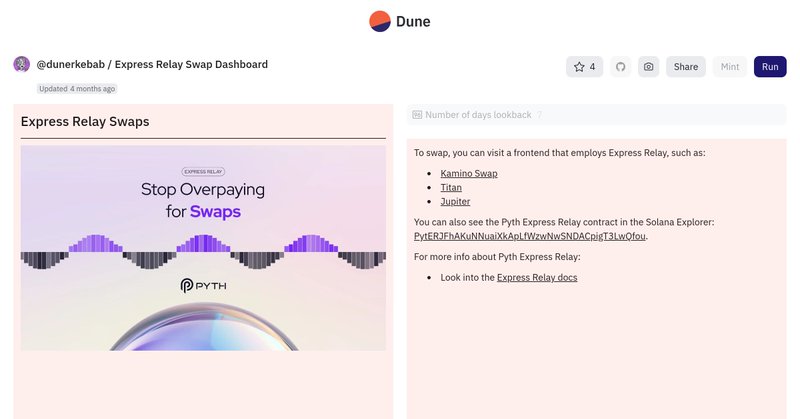Open the Jupiter link

pyautogui.click(x=455, y=202)
